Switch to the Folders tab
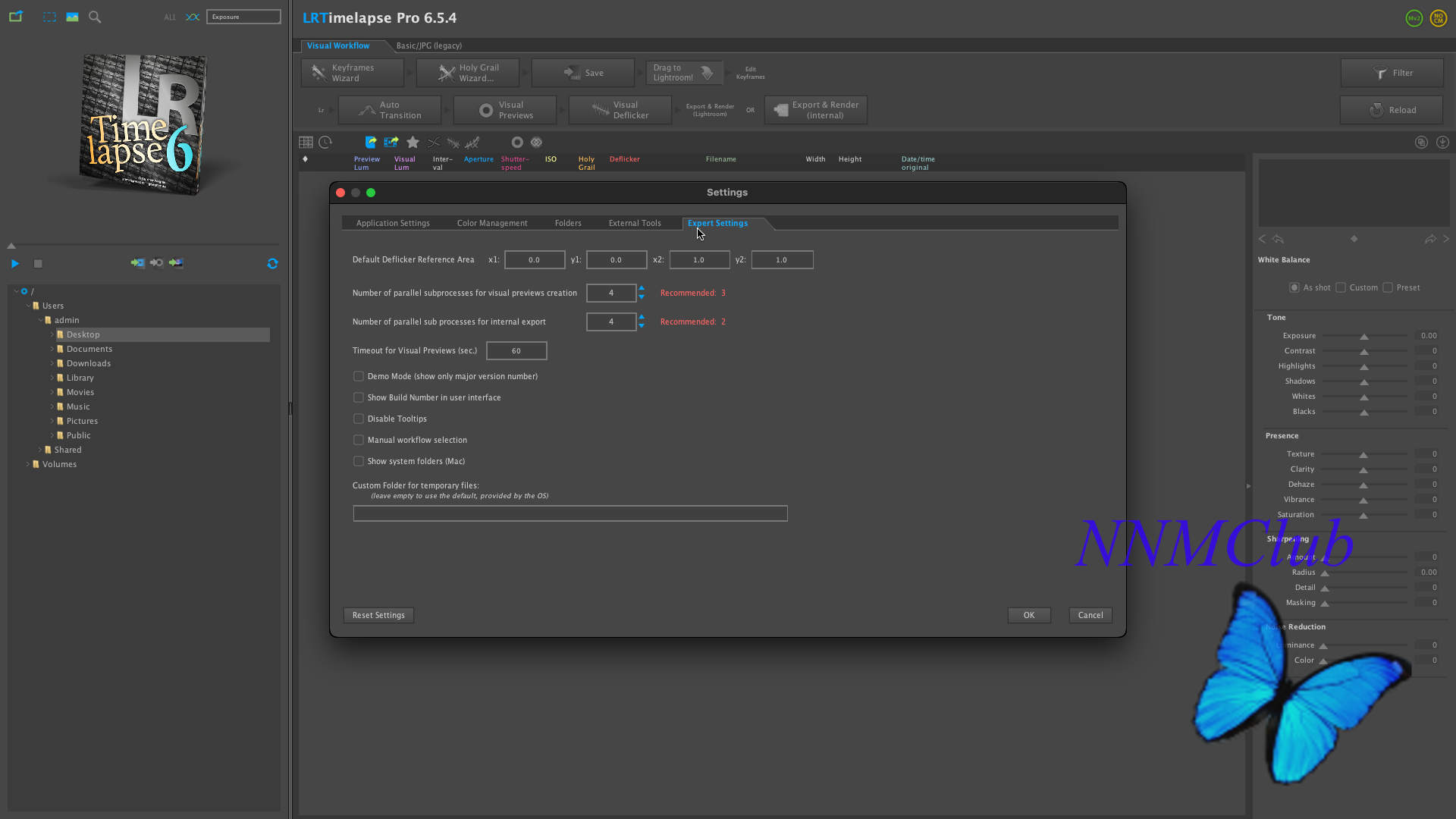Screen dimensions: 1456x819 tap(568, 223)
